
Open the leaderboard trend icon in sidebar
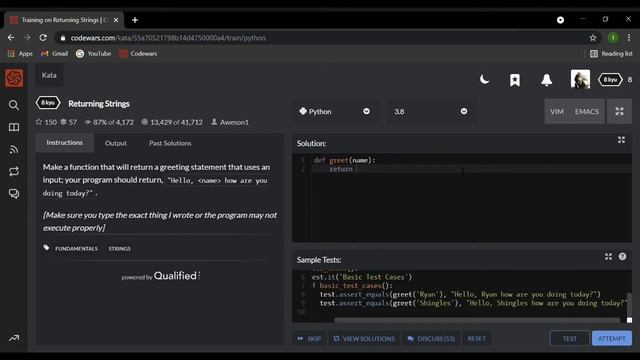14,338
